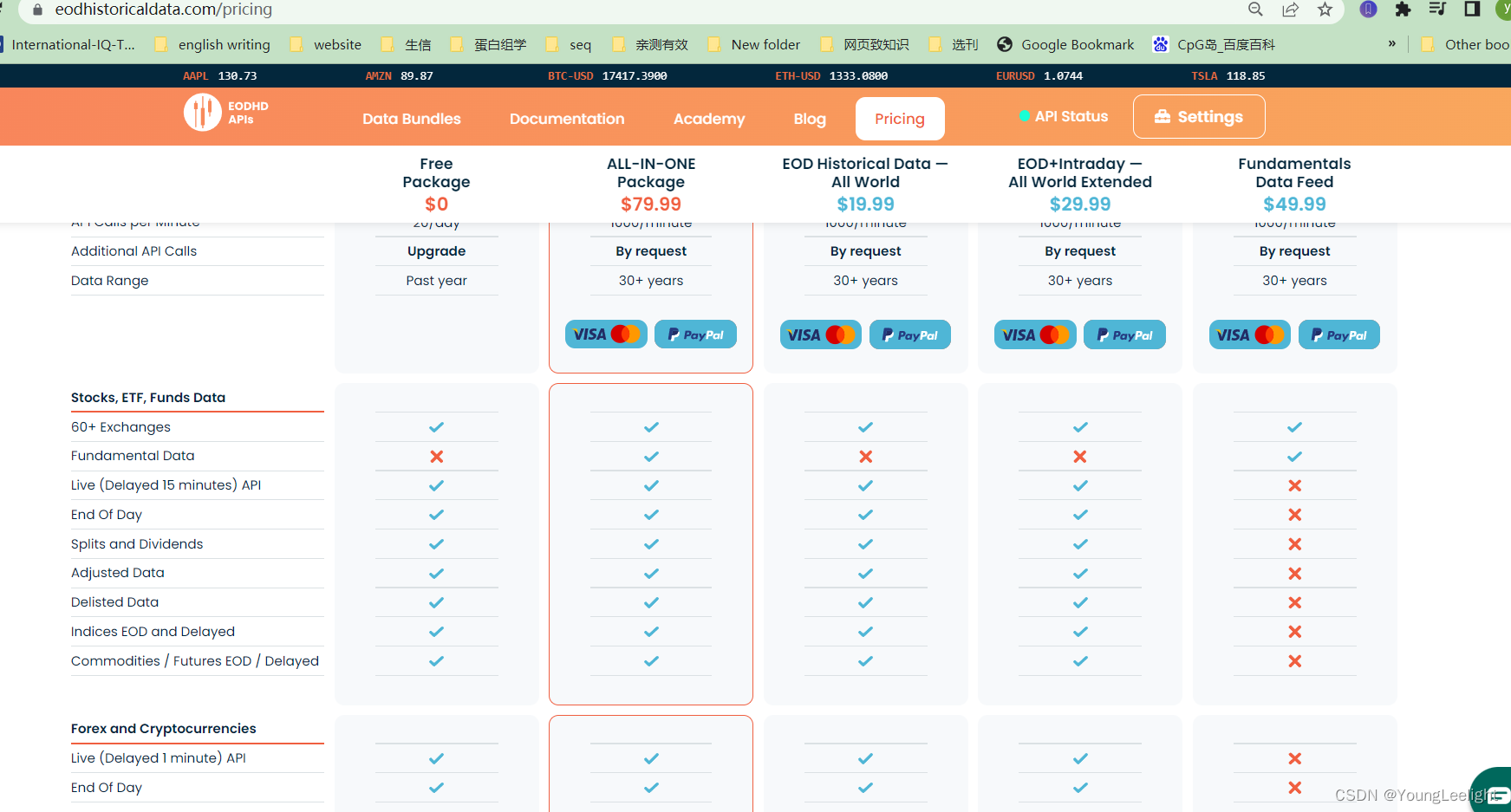The image size is (1511, 812).
Task: Open the CpG岛_百度百科 bookmark
Action: click(x=1214, y=45)
